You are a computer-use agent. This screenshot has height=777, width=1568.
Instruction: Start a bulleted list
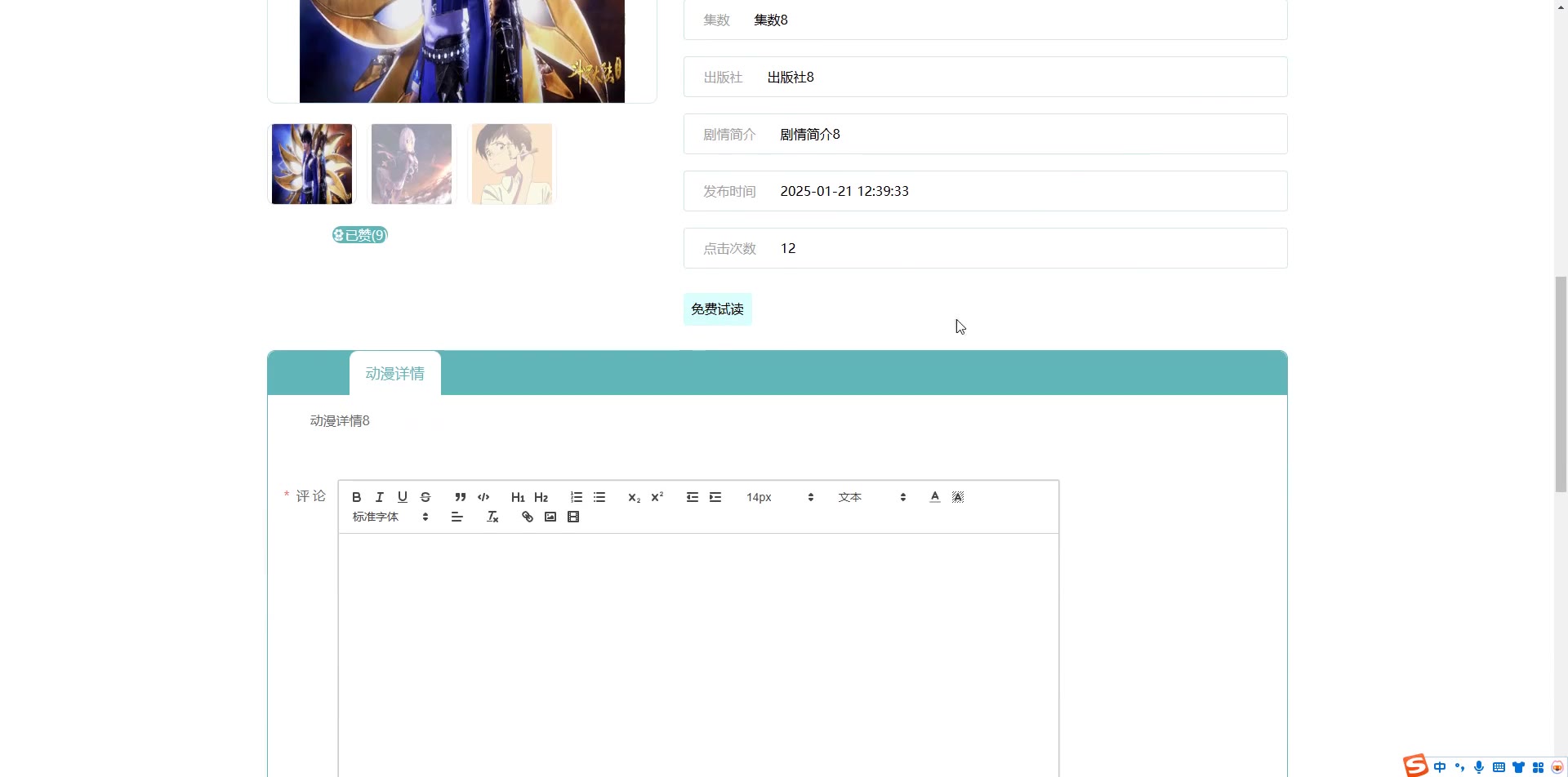599,497
